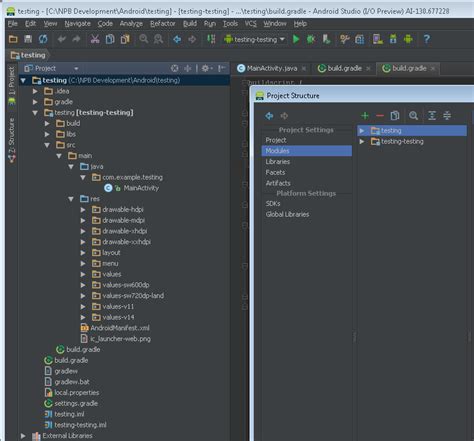Click the Copy module icon in Project Structure
Screen dimensions: 474x441
point(395,115)
